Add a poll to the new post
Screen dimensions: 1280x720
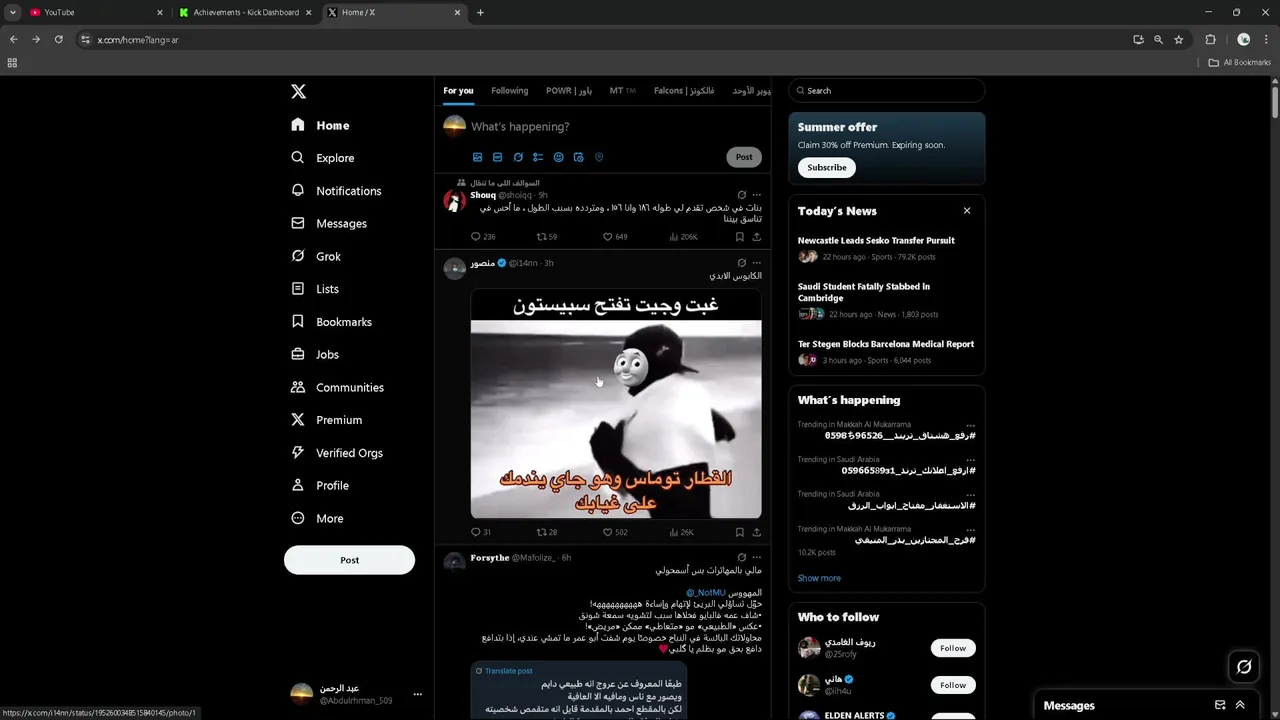[x=538, y=157]
